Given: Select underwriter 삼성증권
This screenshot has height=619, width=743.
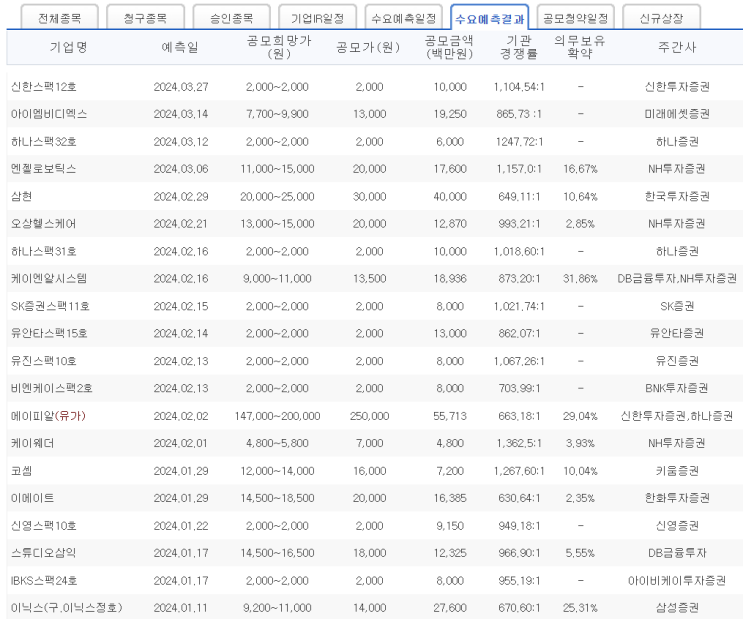Looking at the screenshot, I should (x=677, y=607).
